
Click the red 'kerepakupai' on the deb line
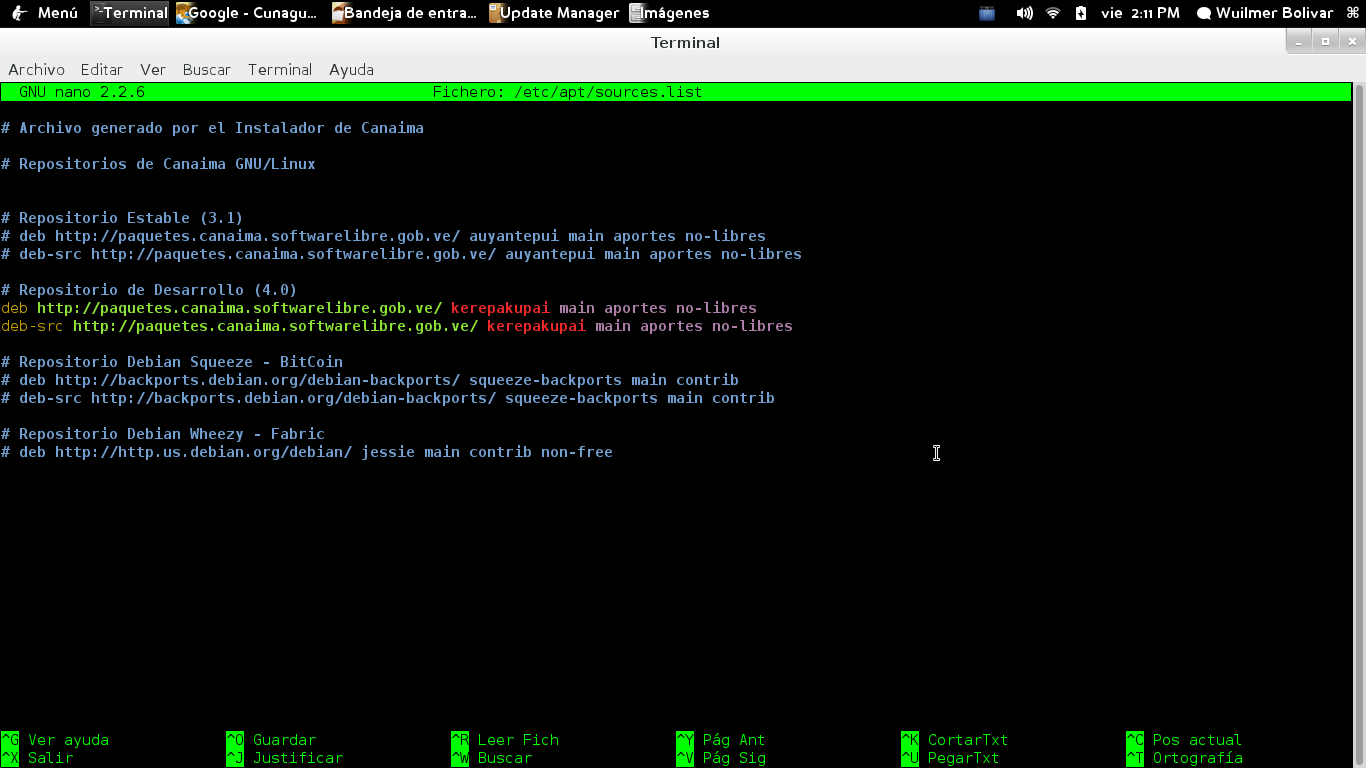tap(500, 308)
